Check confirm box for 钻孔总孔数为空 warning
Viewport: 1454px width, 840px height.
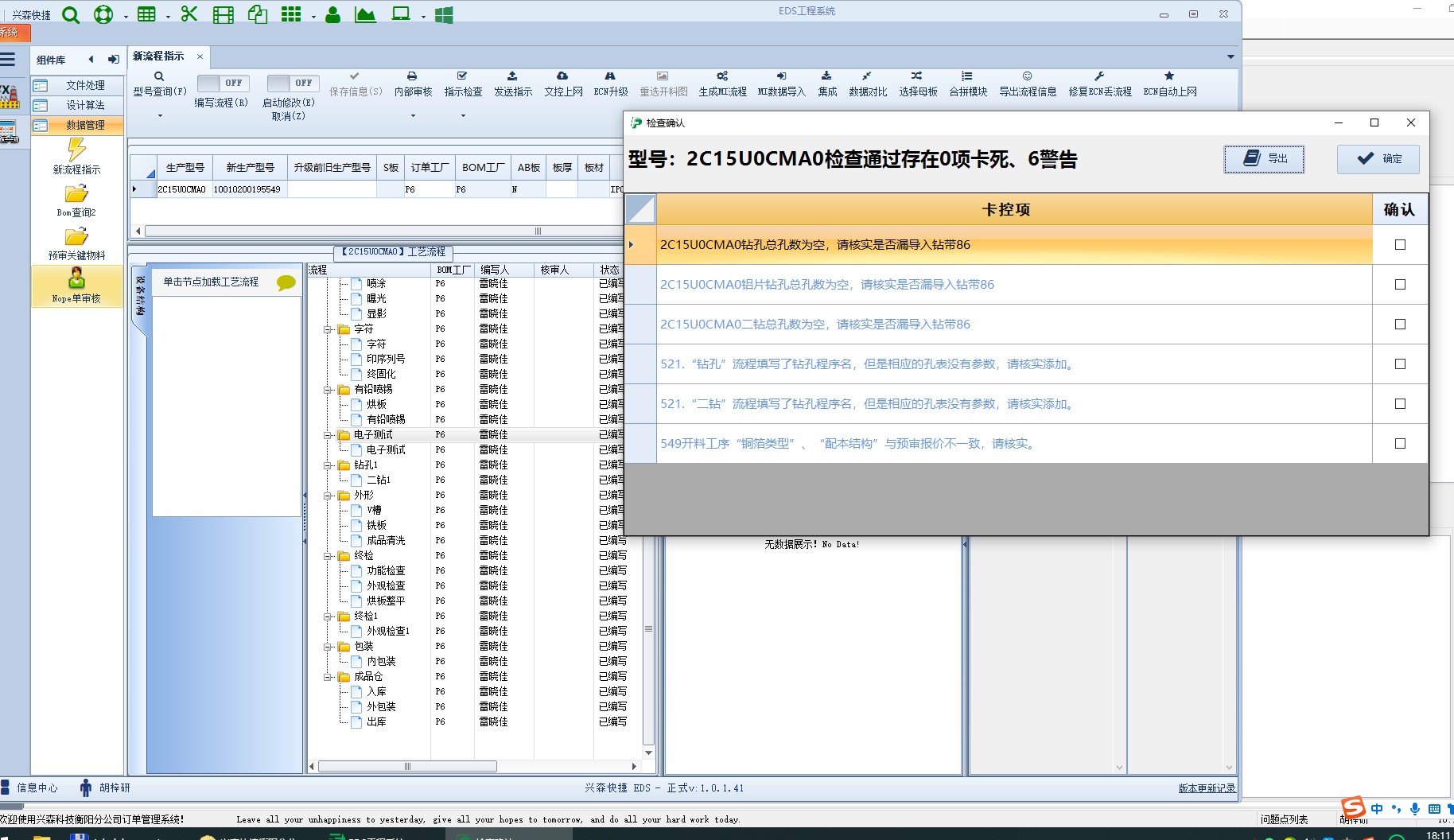click(1400, 245)
